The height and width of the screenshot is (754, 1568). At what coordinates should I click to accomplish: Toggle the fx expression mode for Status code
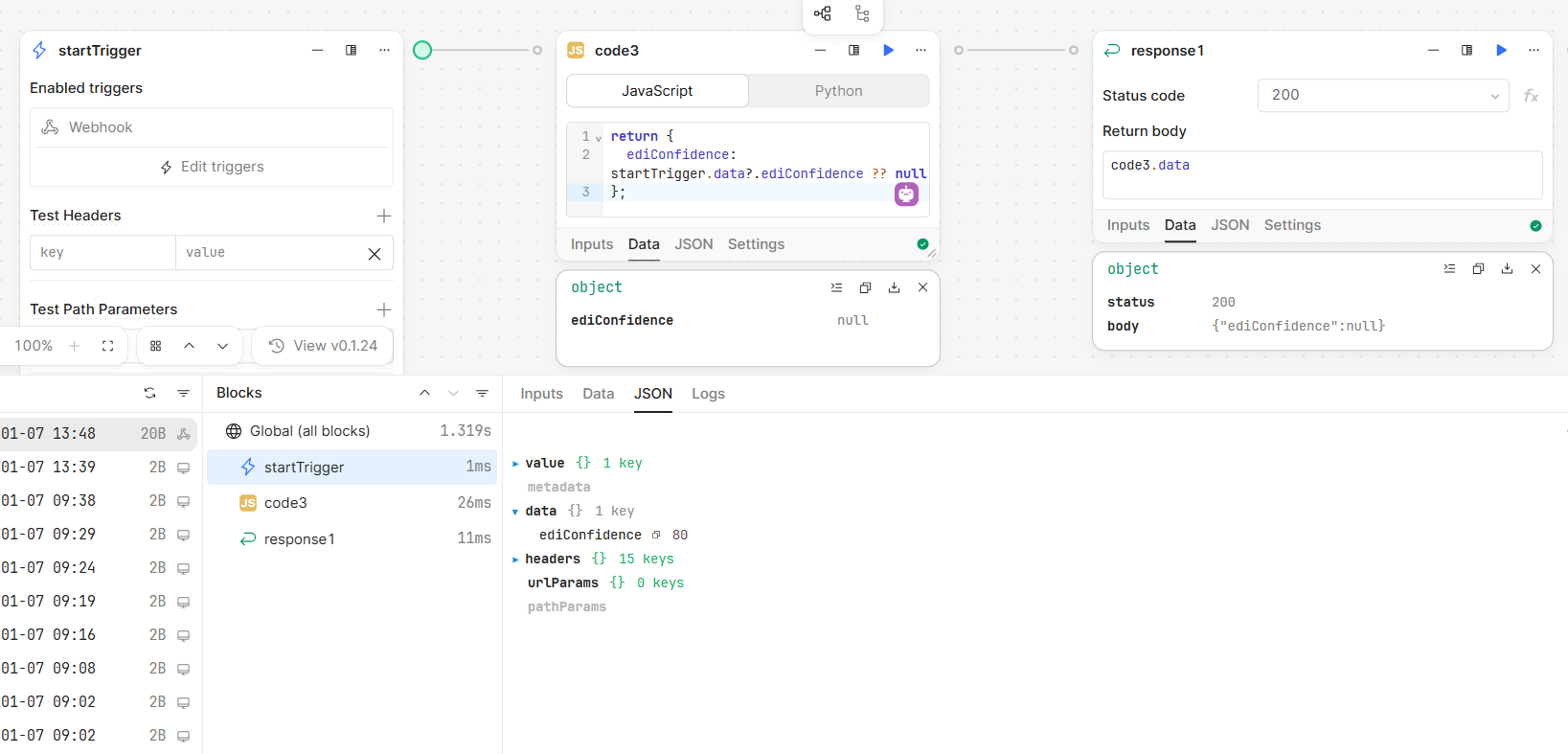tap(1531, 96)
